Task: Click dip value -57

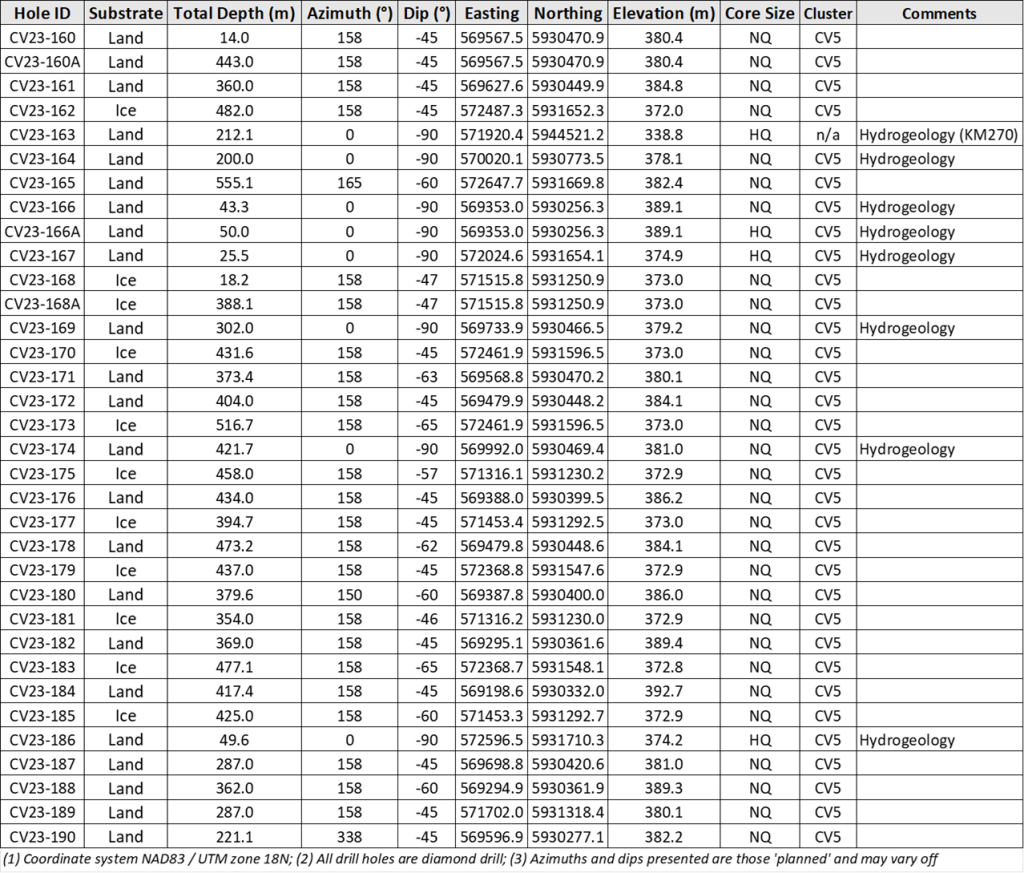Action: 426,473
